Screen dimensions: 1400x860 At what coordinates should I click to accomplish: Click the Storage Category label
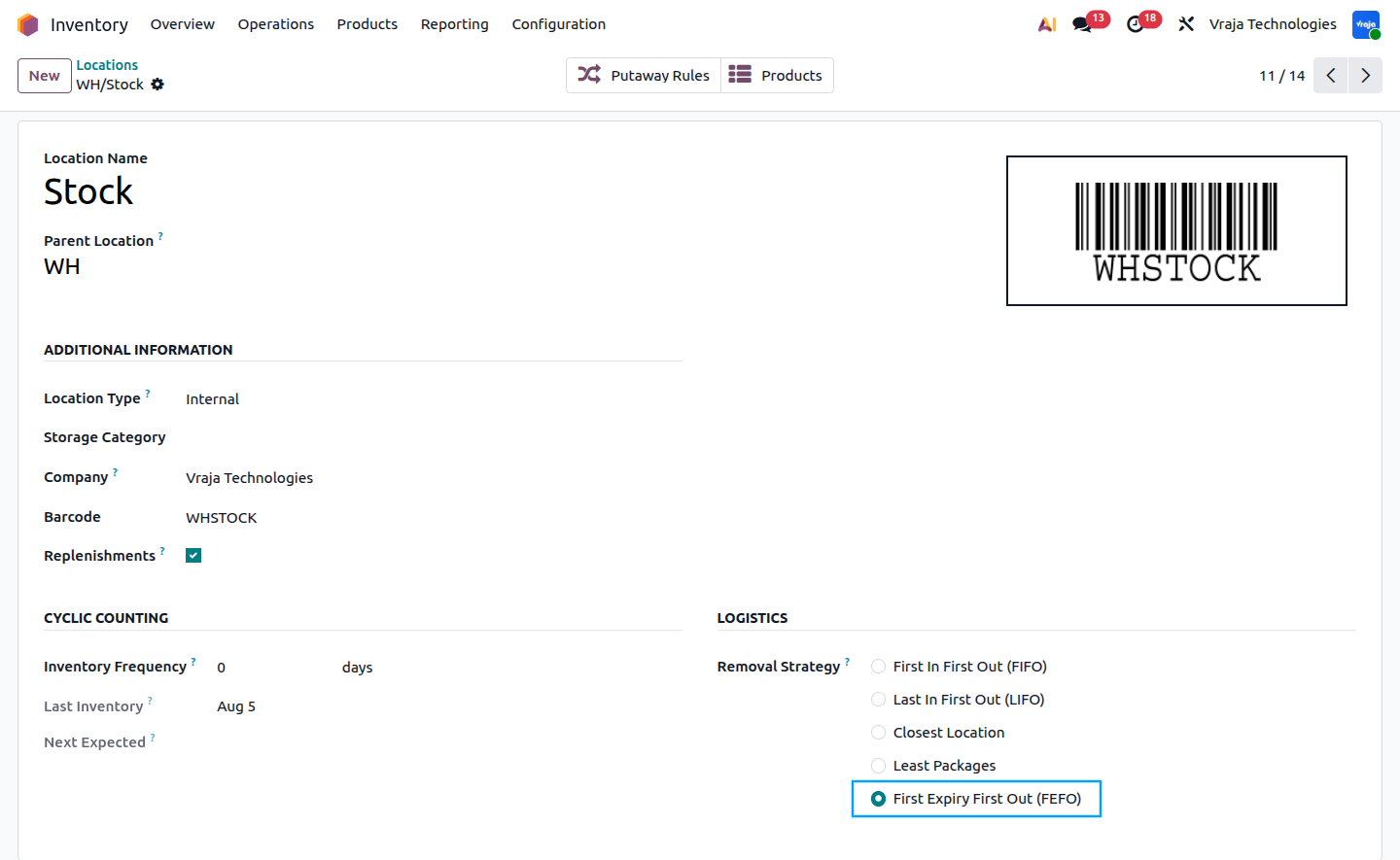(105, 437)
